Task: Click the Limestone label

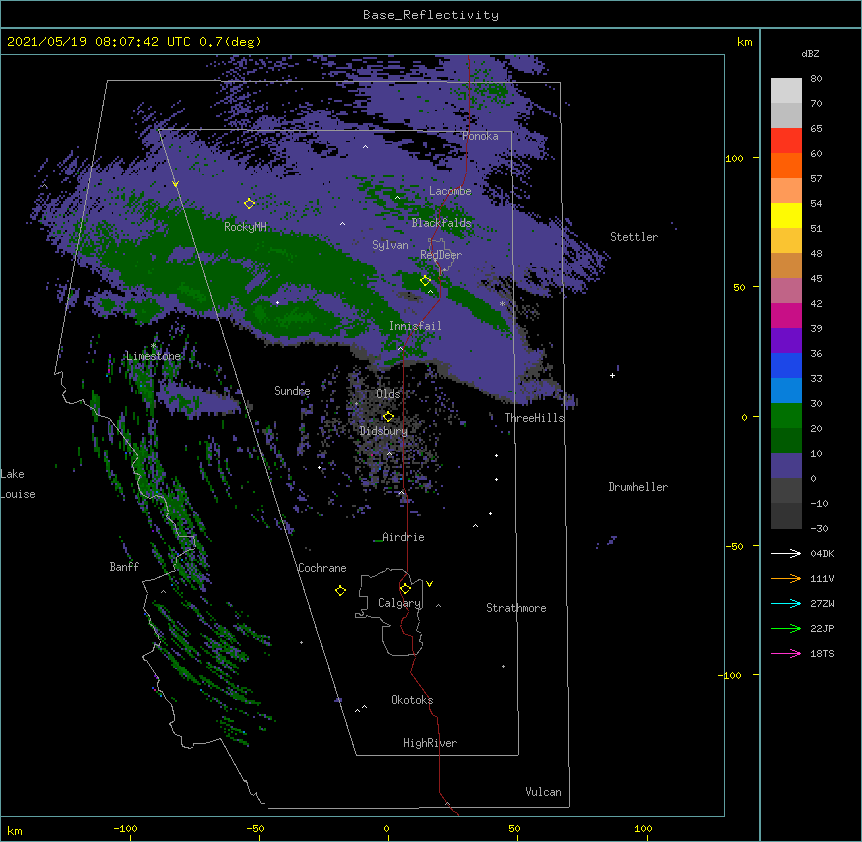Action: (x=153, y=356)
